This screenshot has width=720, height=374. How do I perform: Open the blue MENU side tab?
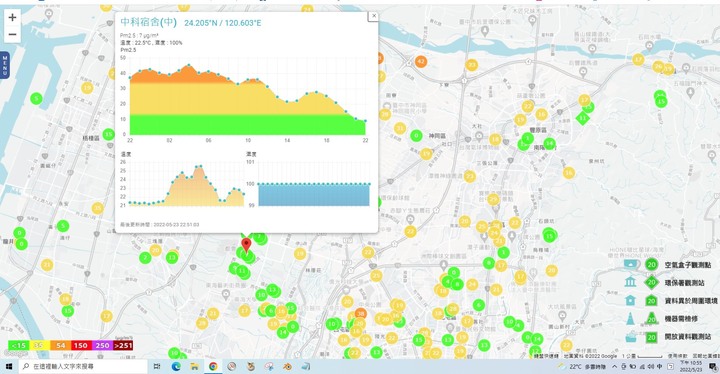pyautogui.click(x=4, y=65)
